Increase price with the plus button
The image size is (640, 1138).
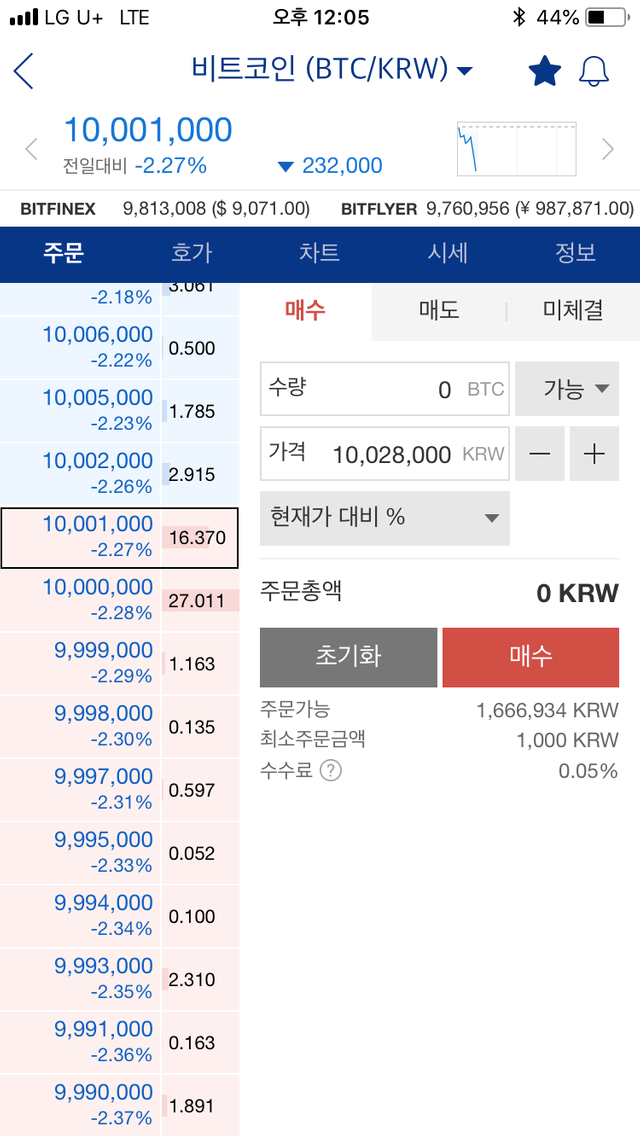coord(595,454)
